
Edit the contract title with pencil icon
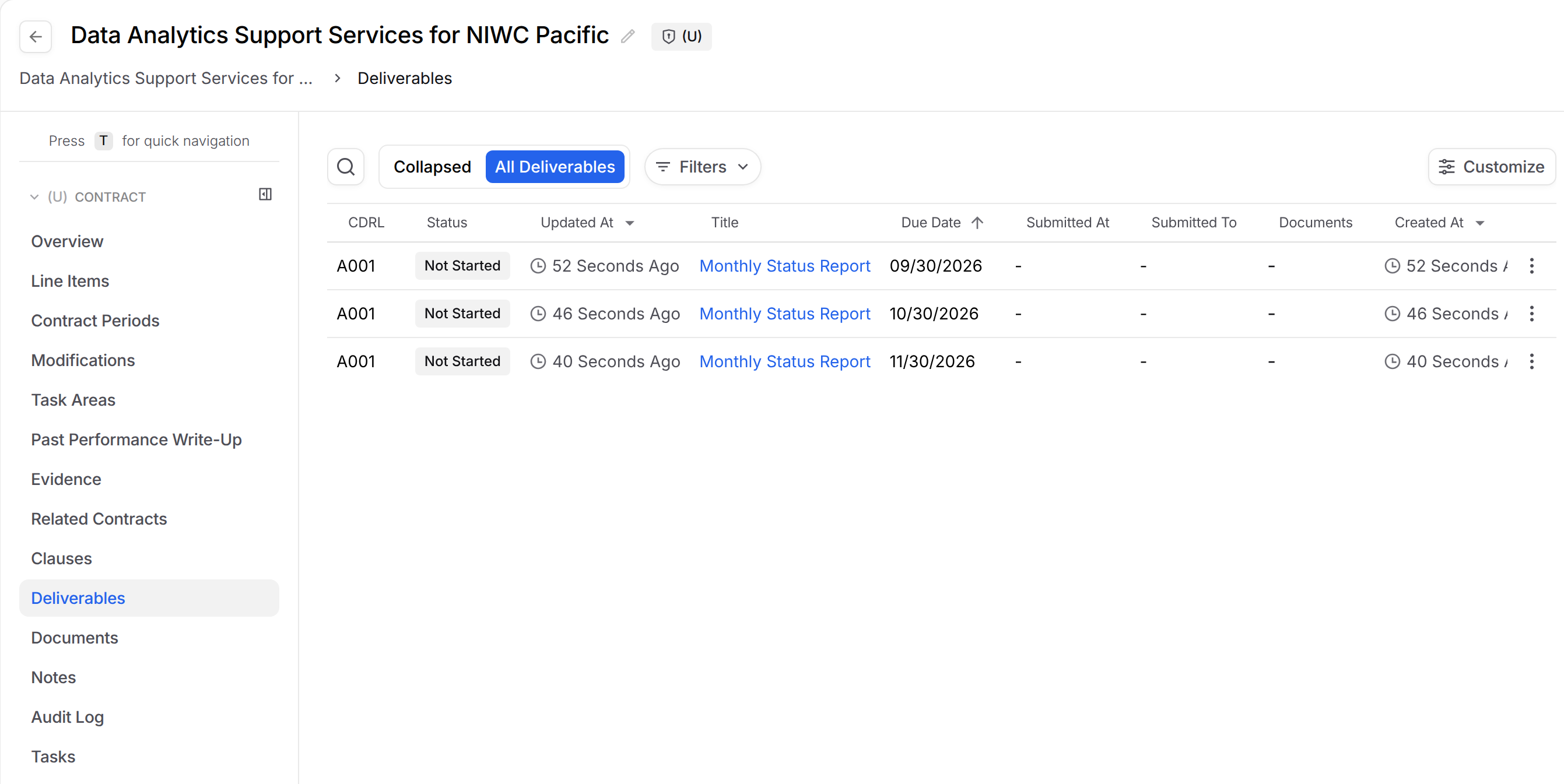coord(628,36)
